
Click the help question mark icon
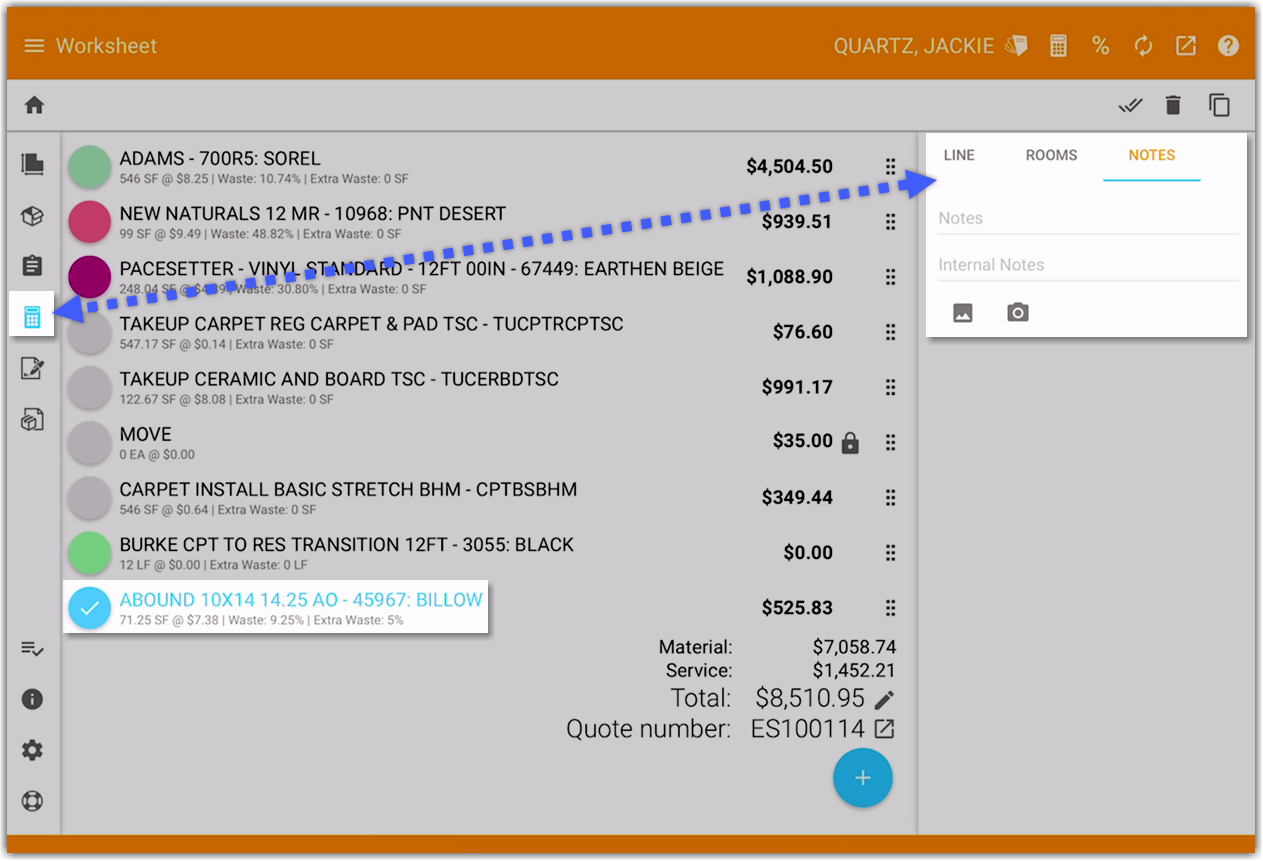click(1228, 46)
